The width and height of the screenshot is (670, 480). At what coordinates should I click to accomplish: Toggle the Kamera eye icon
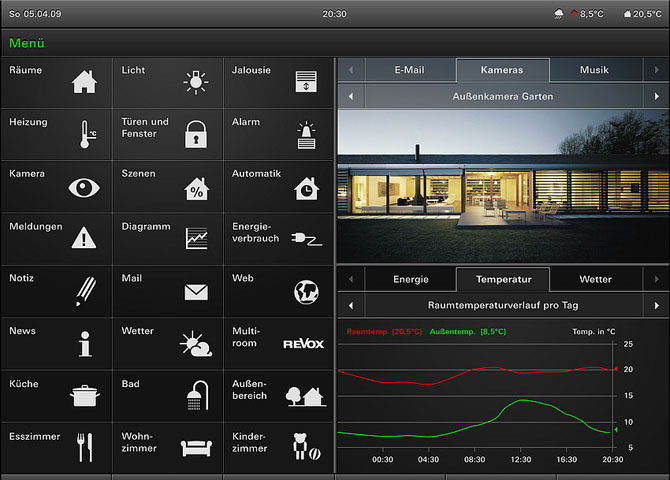[85, 187]
